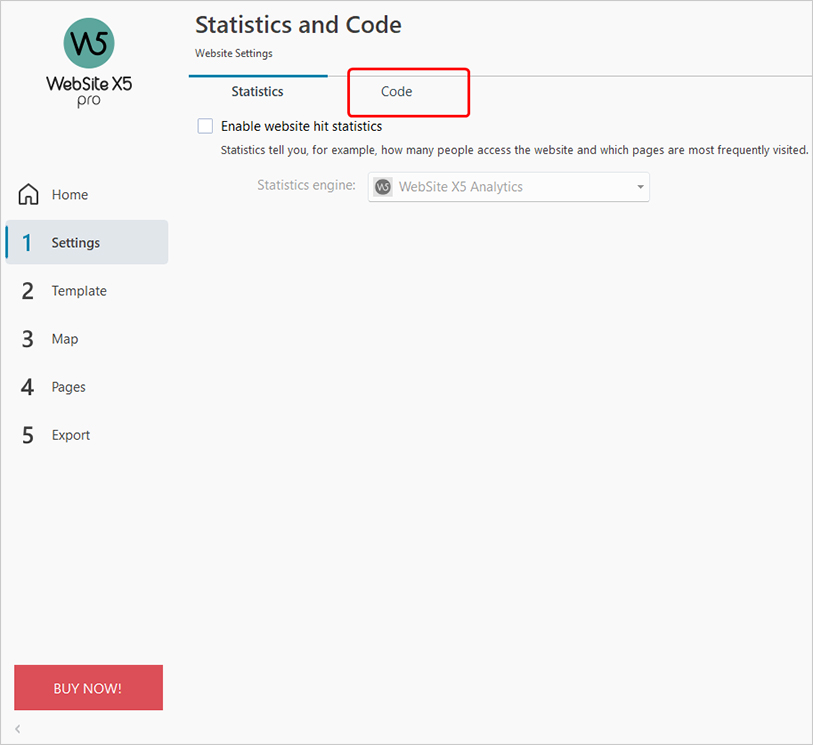Select step number 2 beside Template
Viewport: 813px width, 745px height.
[x=28, y=291]
